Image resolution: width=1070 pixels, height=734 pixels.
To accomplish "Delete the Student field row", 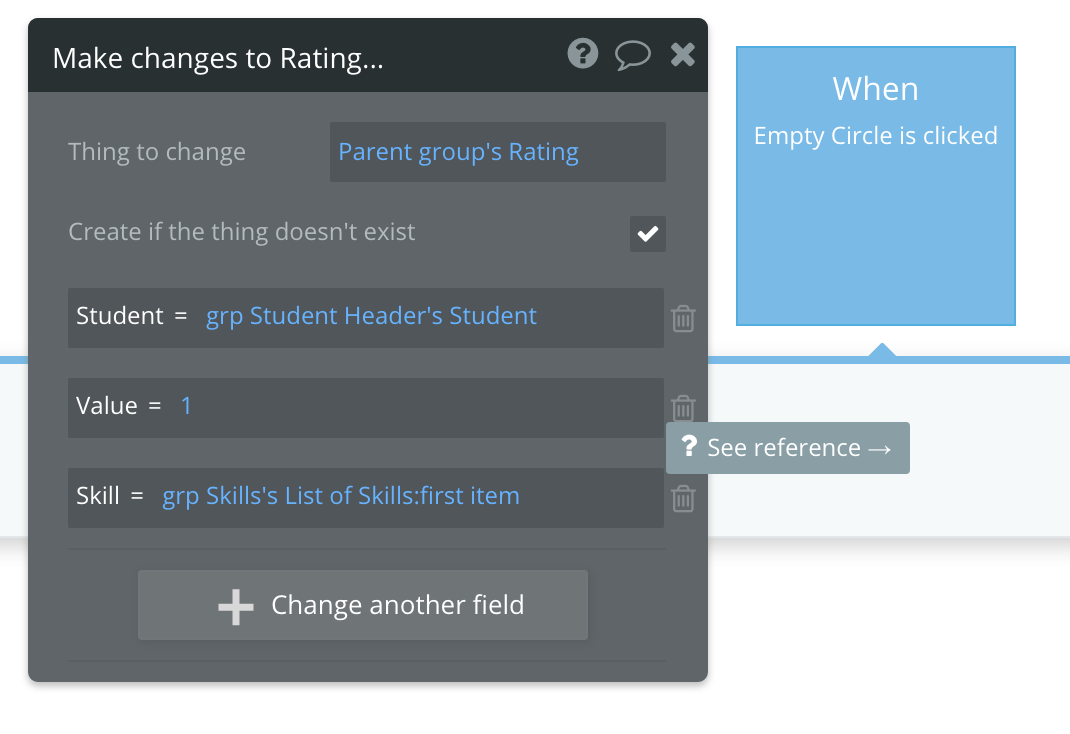I will [x=683, y=319].
